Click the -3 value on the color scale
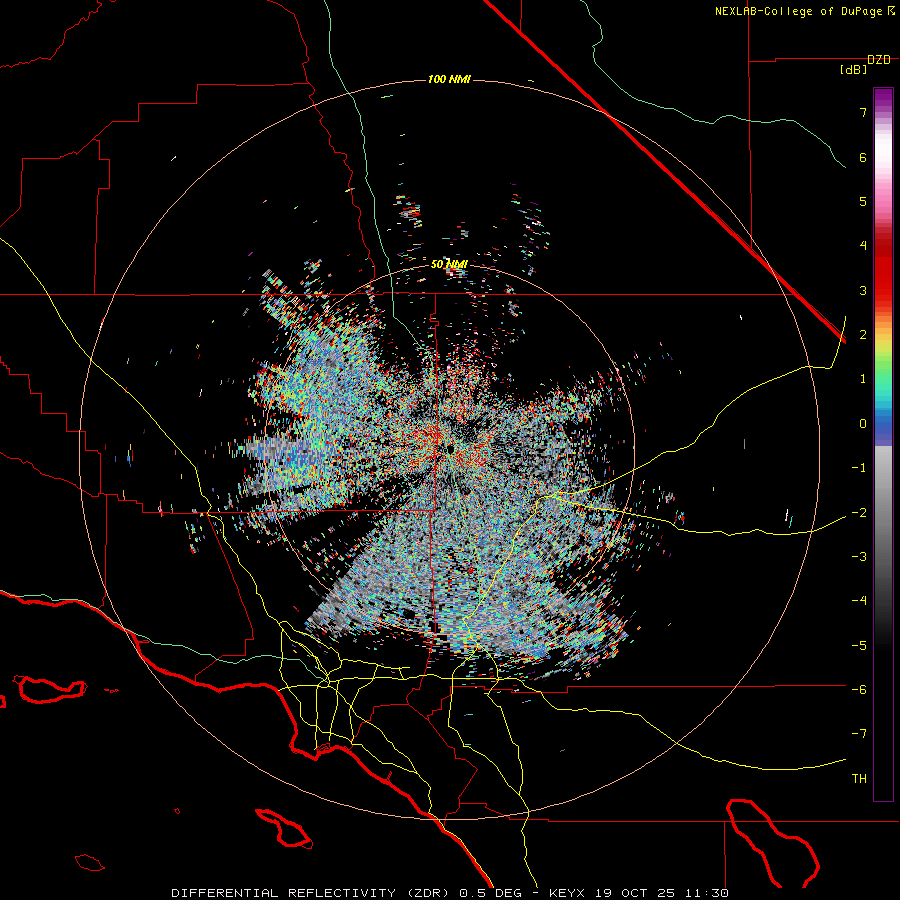This screenshot has width=900, height=900. tap(859, 557)
